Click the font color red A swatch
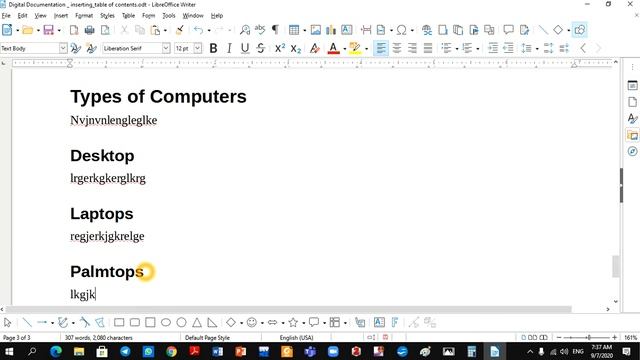Screen dimensions: 640x360 point(333,48)
